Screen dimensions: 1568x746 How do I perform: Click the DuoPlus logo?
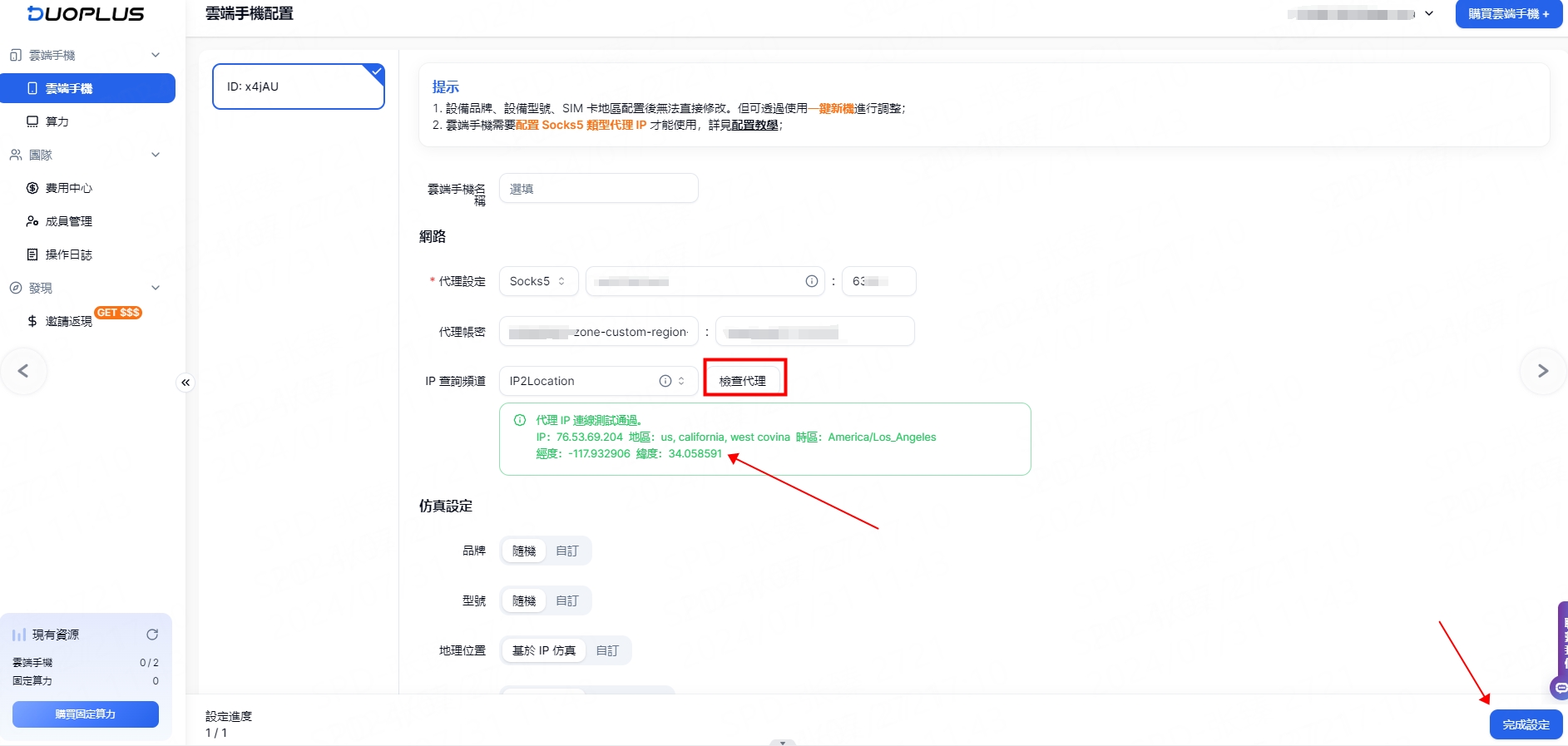(x=86, y=14)
